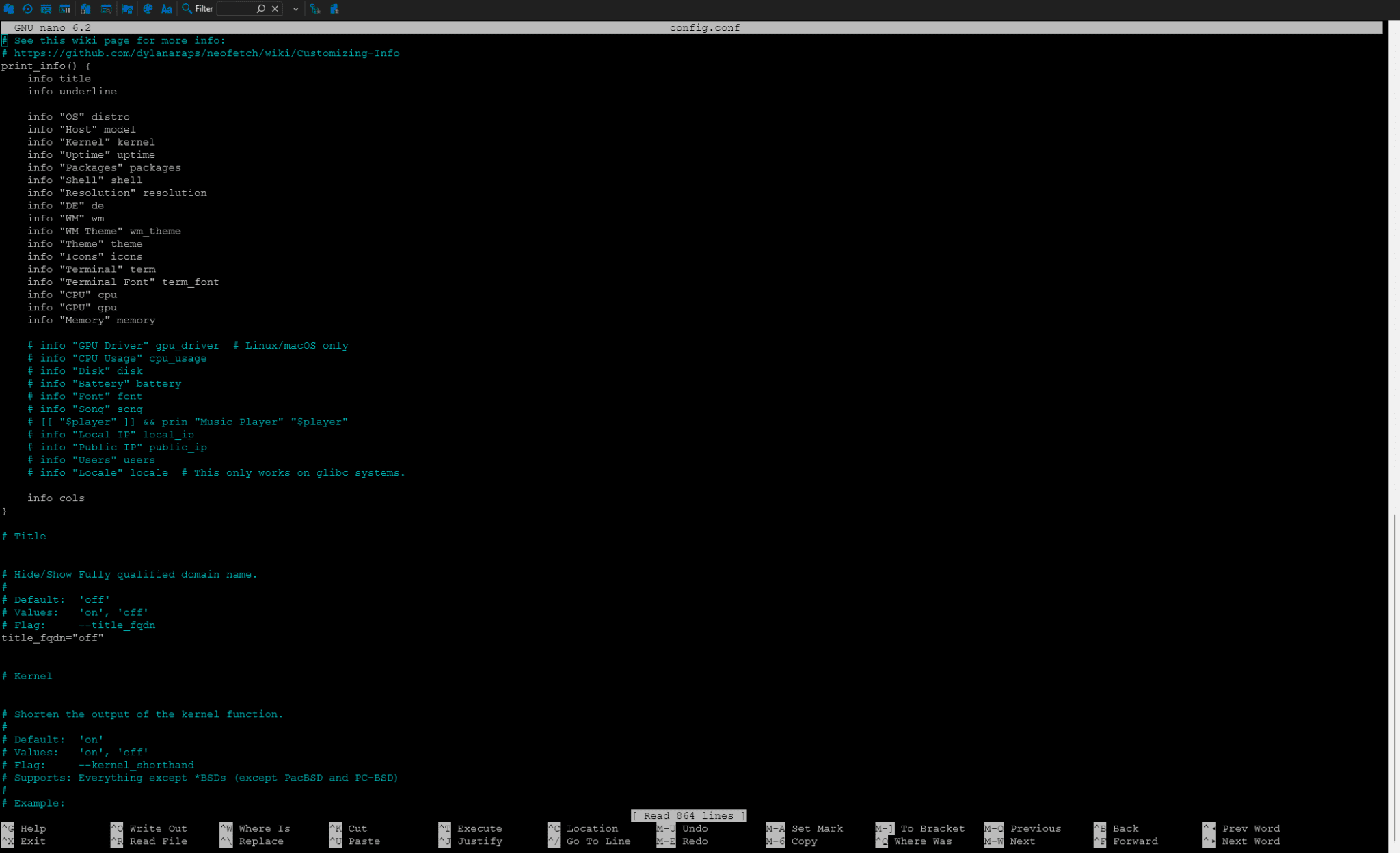This screenshot has height=853, width=1400.
Task: Open the color palette settings icon
Action: click(x=148, y=9)
